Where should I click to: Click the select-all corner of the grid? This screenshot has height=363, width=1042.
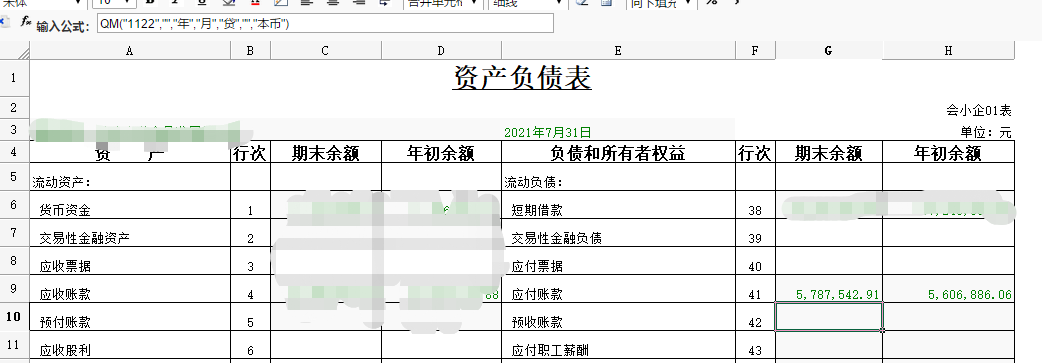[15, 50]
